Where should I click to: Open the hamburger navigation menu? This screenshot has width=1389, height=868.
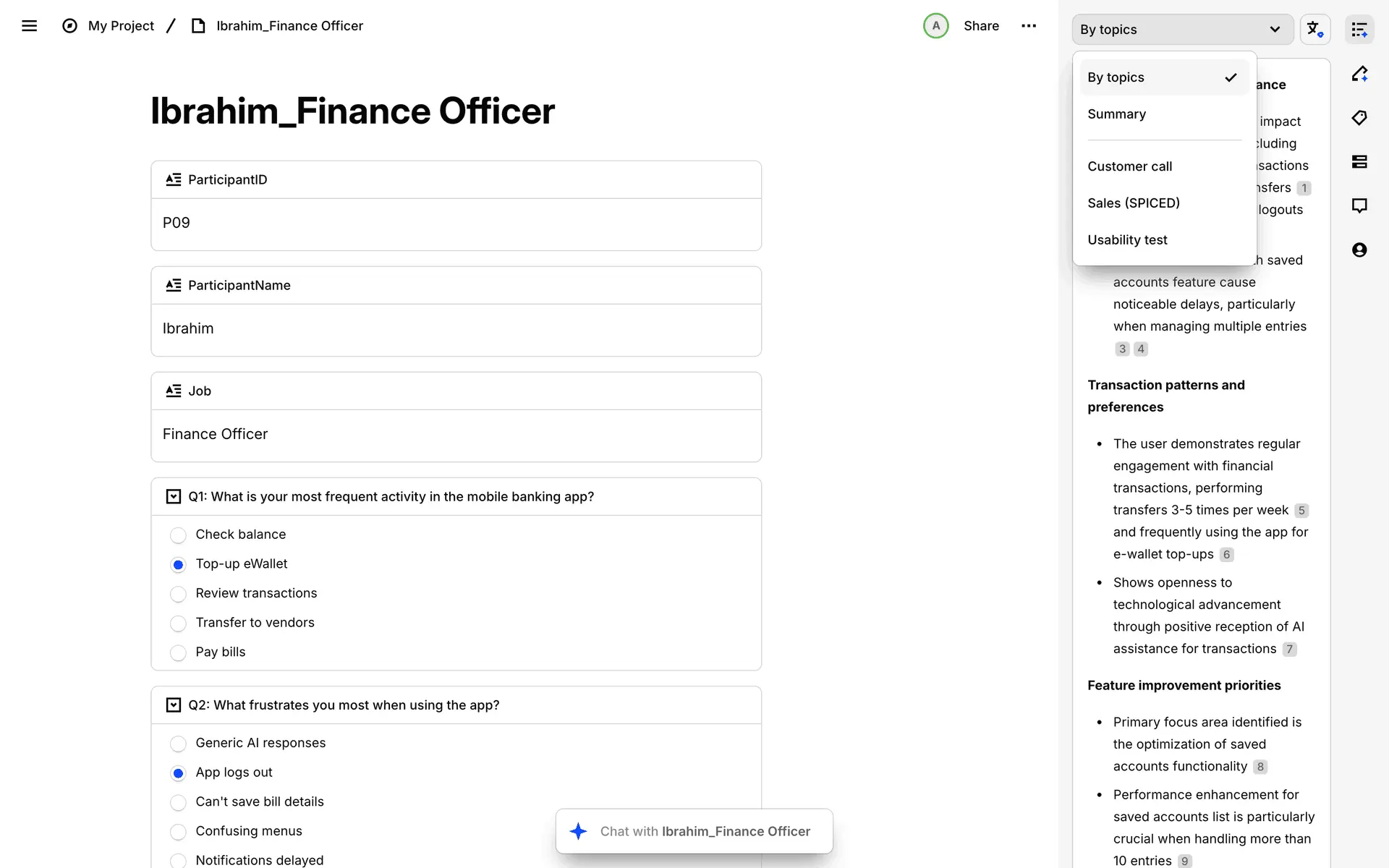click(29, 26)
